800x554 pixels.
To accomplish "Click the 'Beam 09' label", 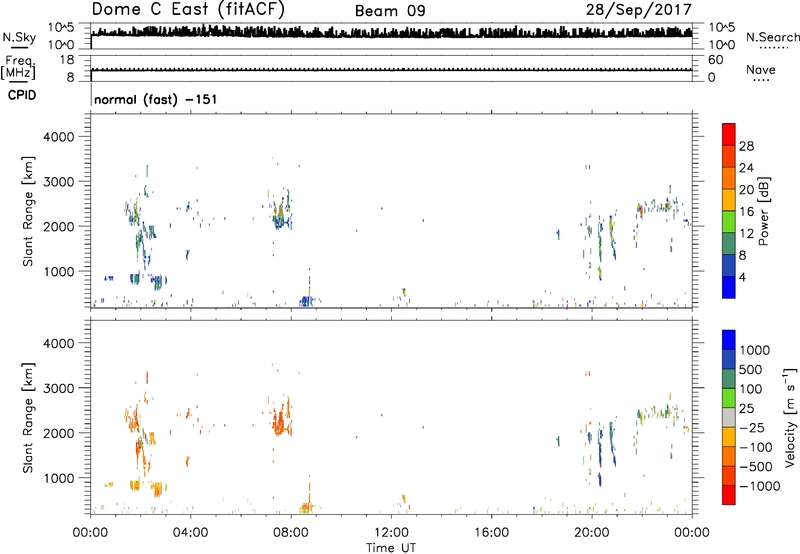I will point(390,11).
